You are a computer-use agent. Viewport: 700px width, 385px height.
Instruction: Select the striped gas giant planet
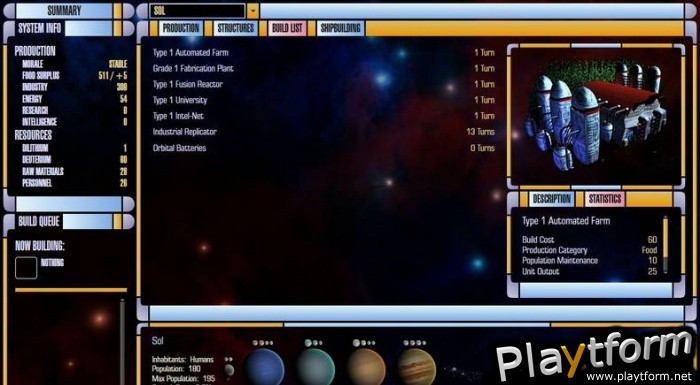417,367
